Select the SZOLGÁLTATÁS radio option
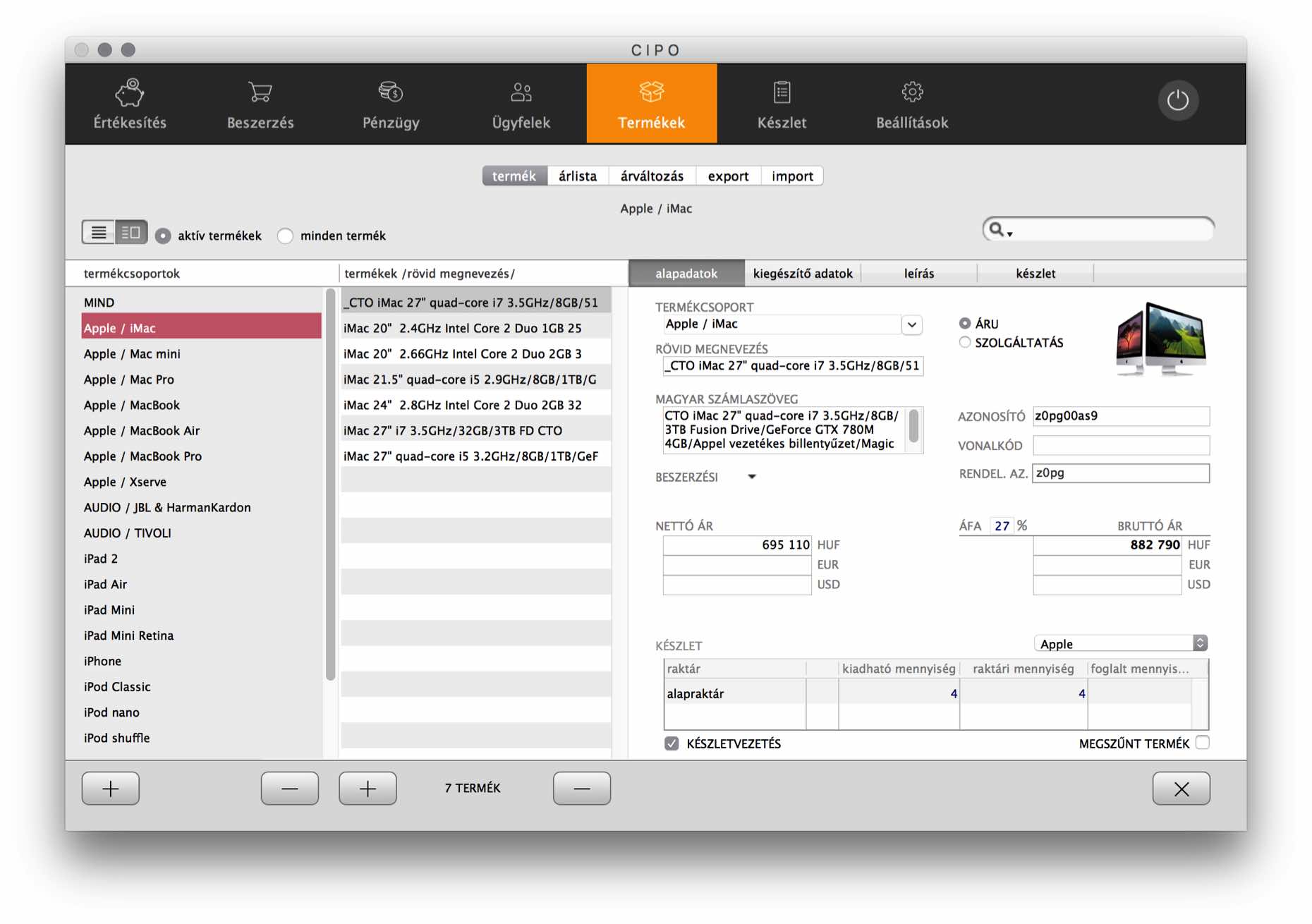The height and width of the screenshot is (924, 1312). (965, 343)
